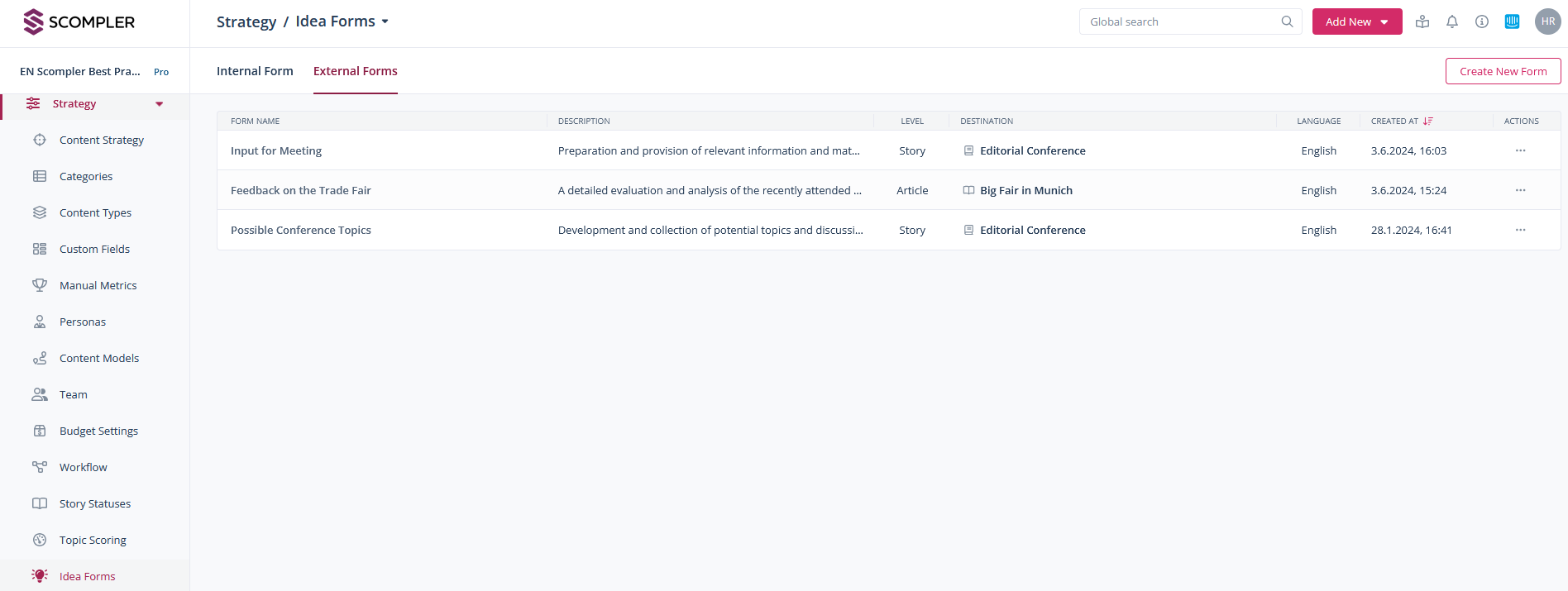Viewport: 1568px width, 591px height.
Task: Open the Intercom chat icon
Action: (1512, 21)
